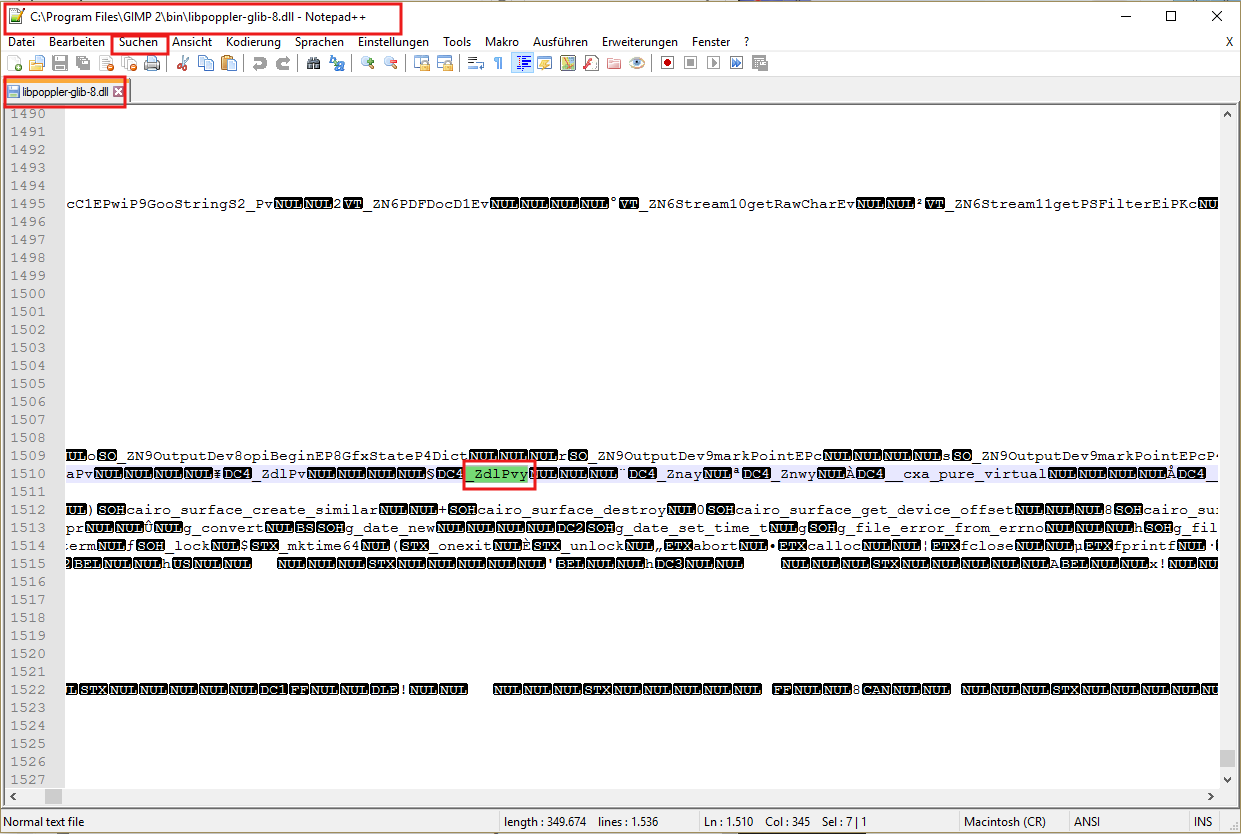Save the file with floppy icon

[x=60, y=63]
